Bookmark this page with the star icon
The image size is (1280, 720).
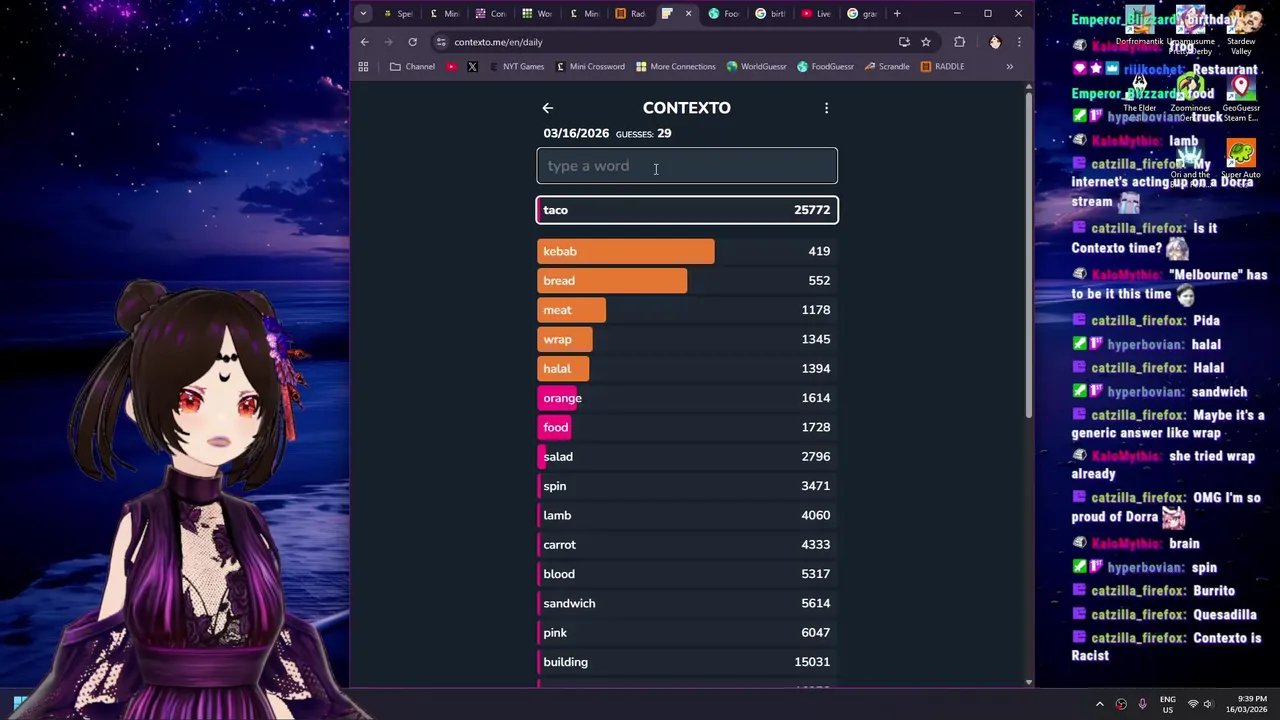(926, 42)
